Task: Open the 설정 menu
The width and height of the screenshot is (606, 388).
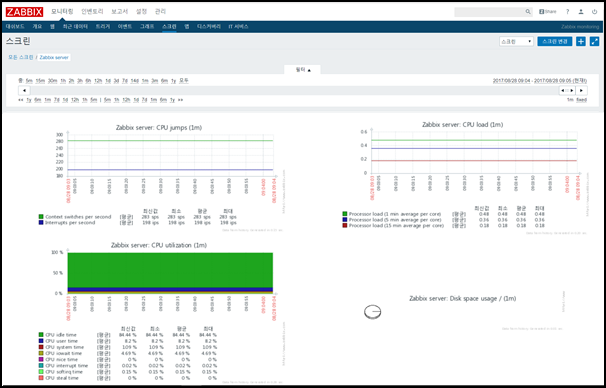Action: pos(141,12)
